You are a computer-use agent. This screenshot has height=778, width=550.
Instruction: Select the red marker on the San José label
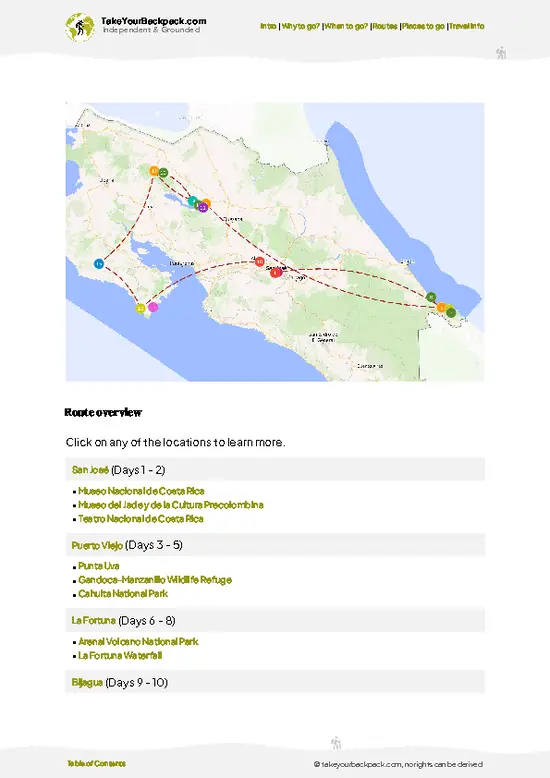pos(275,272)
